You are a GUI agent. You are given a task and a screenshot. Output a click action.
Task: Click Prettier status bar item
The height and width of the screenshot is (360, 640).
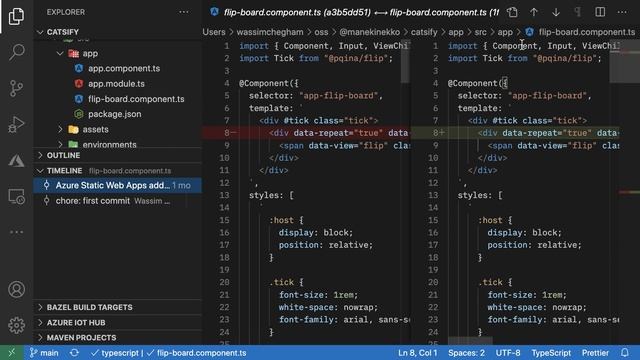[x=596, y=353]
